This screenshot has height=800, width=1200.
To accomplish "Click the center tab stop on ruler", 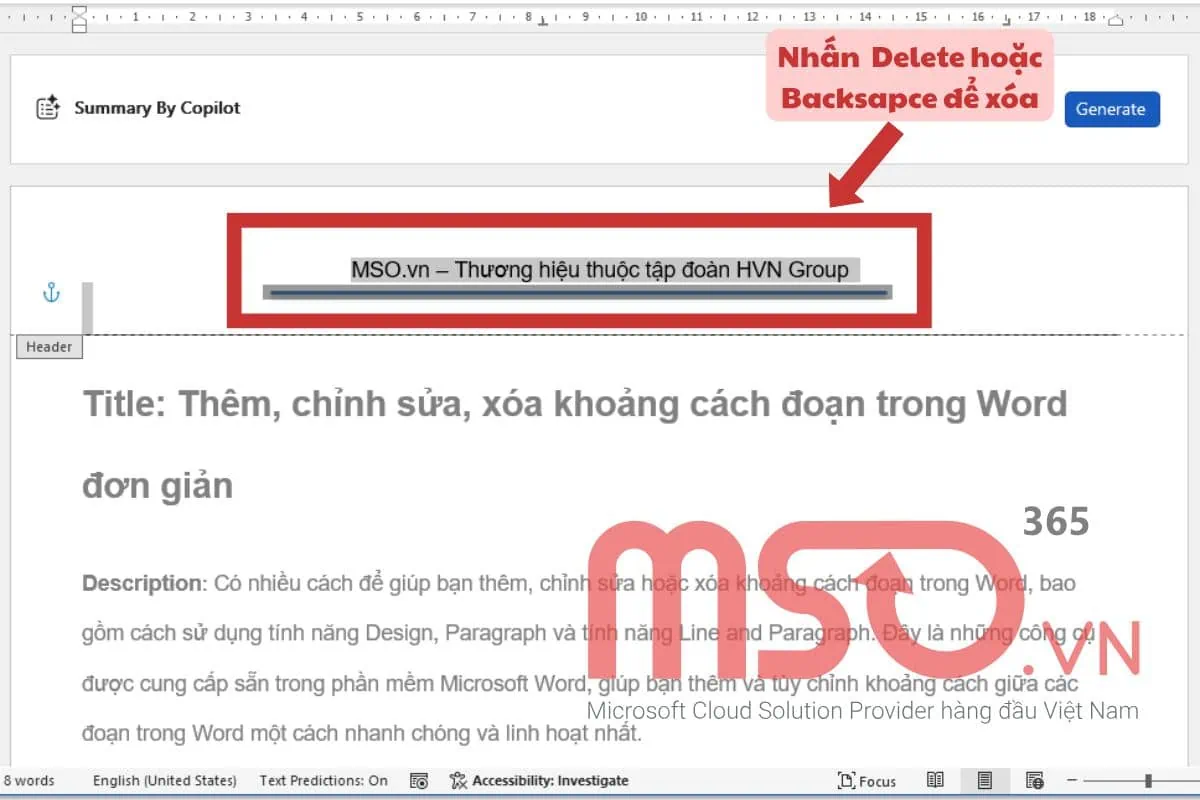I will [x=542, y=20].
